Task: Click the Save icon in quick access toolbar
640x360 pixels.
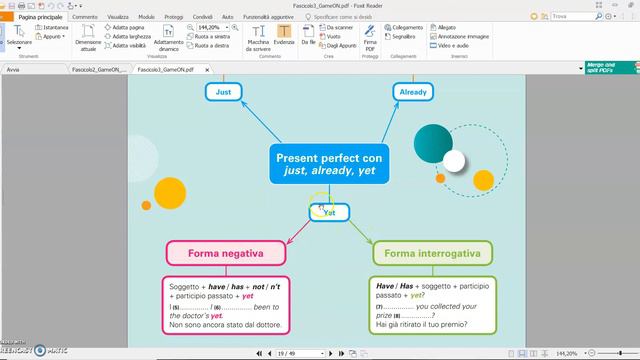Action: pyautogui.click(x=11, y=6)
